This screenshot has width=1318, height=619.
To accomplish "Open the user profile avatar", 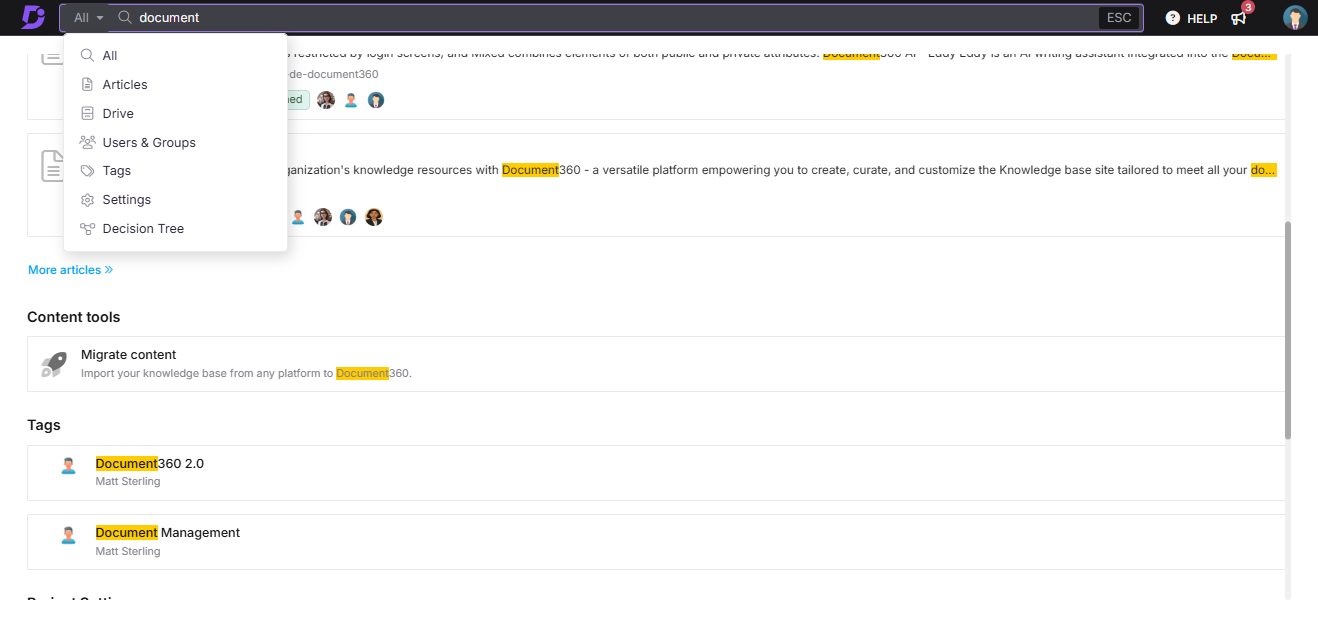I will (1295, 17).
